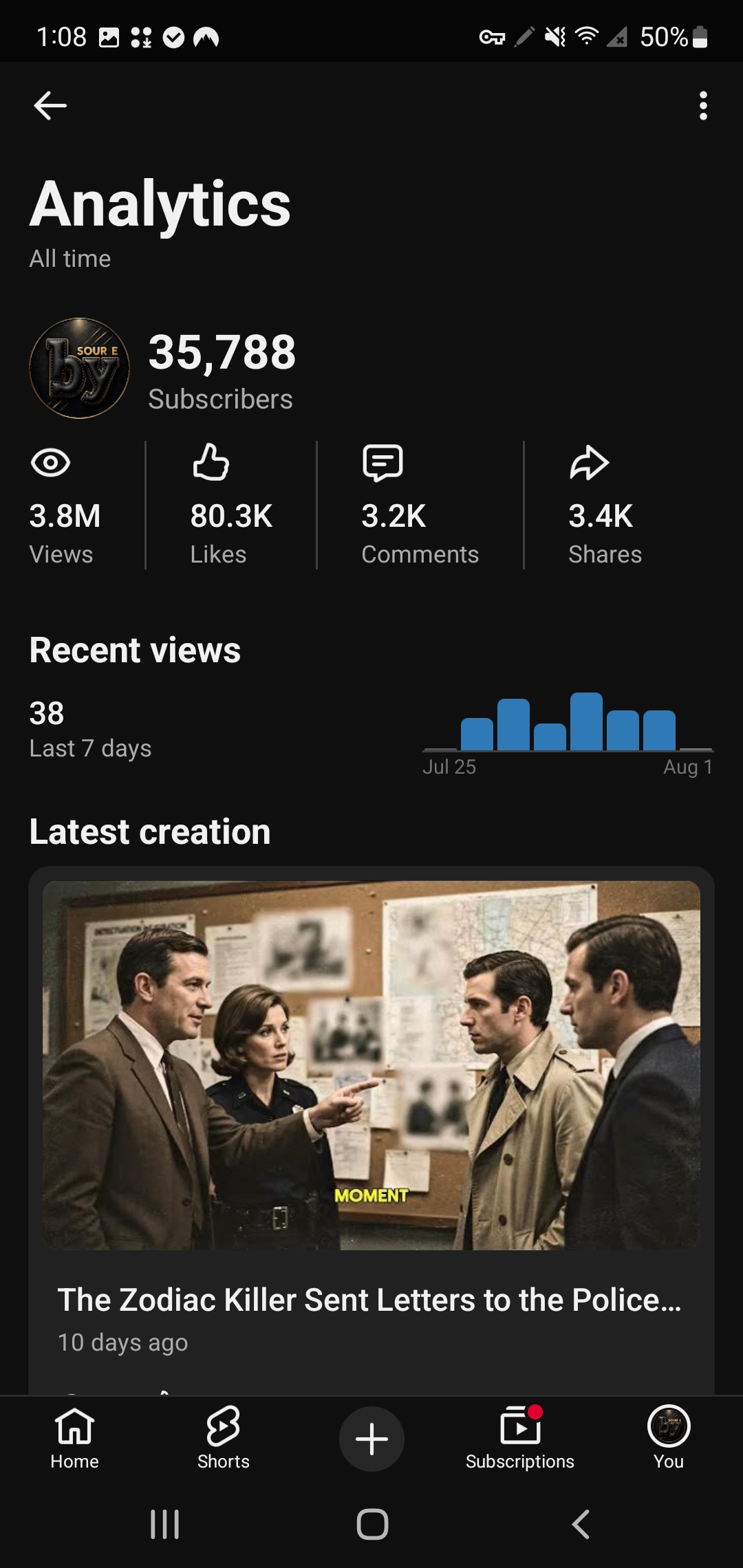
Task: Tap the Latest creation heading
Action: click(x=150, y=831)
